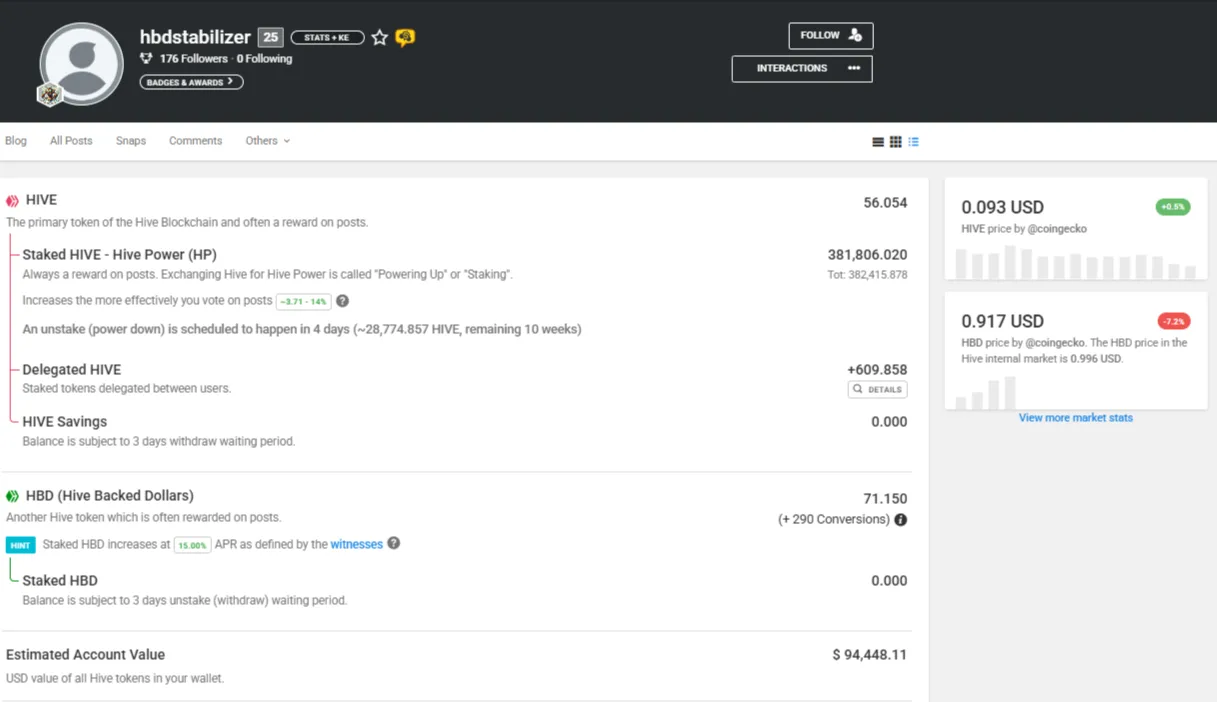Click the conversions info icon
The image size is (1217, 702).
coord(901,520)
